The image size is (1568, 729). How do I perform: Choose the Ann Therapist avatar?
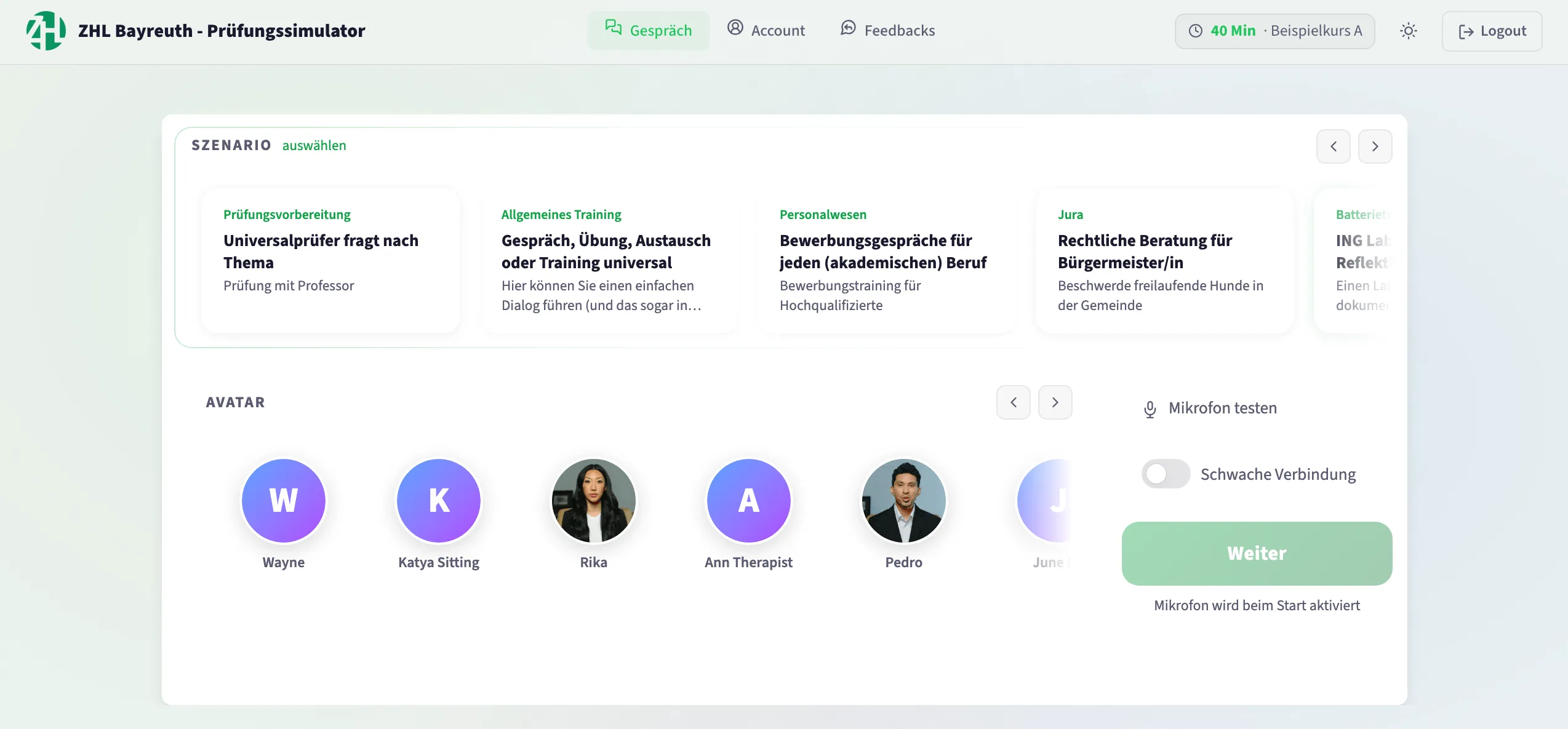pyautogui.click(x=749, y=501)
